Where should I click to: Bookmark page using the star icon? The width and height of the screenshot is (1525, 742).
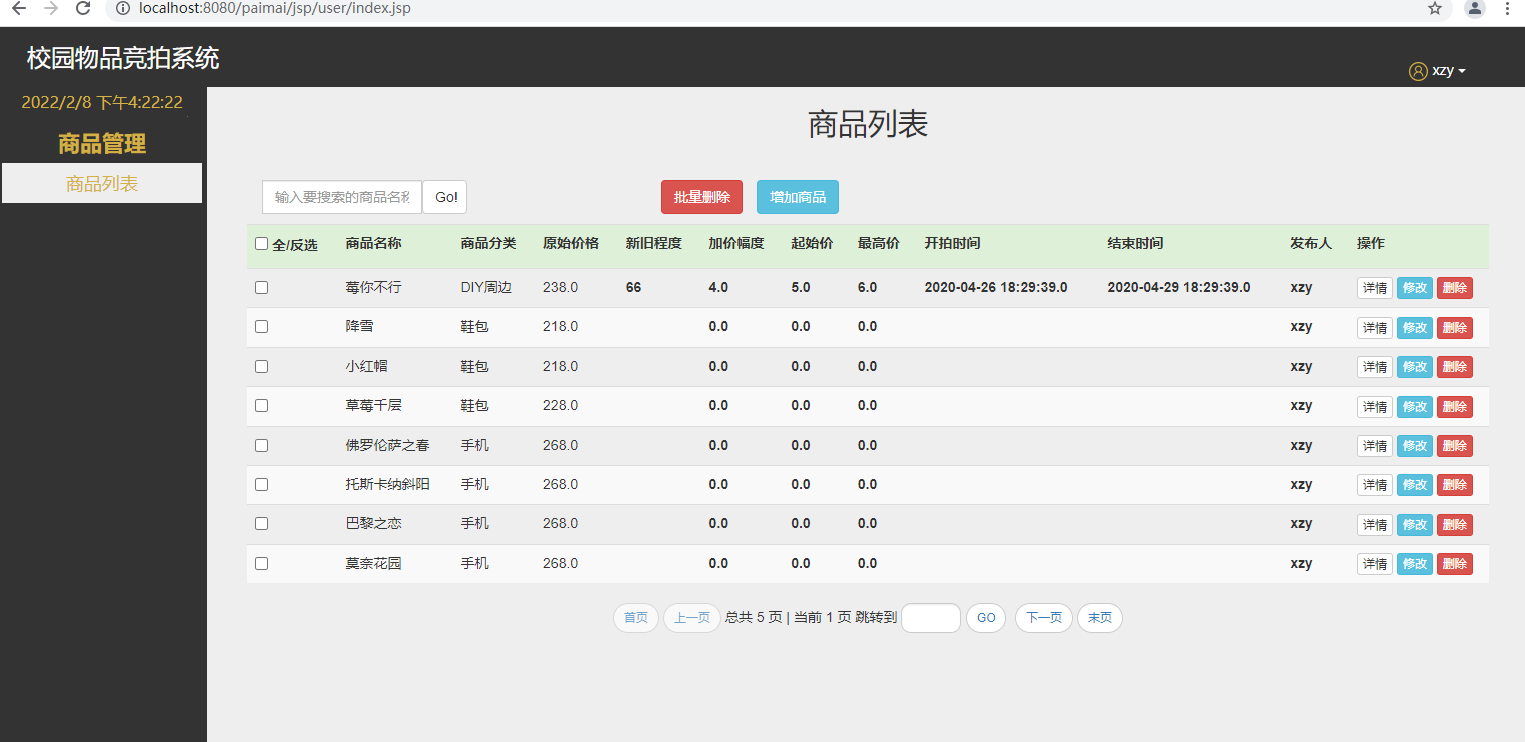(x=1435, y=8)
